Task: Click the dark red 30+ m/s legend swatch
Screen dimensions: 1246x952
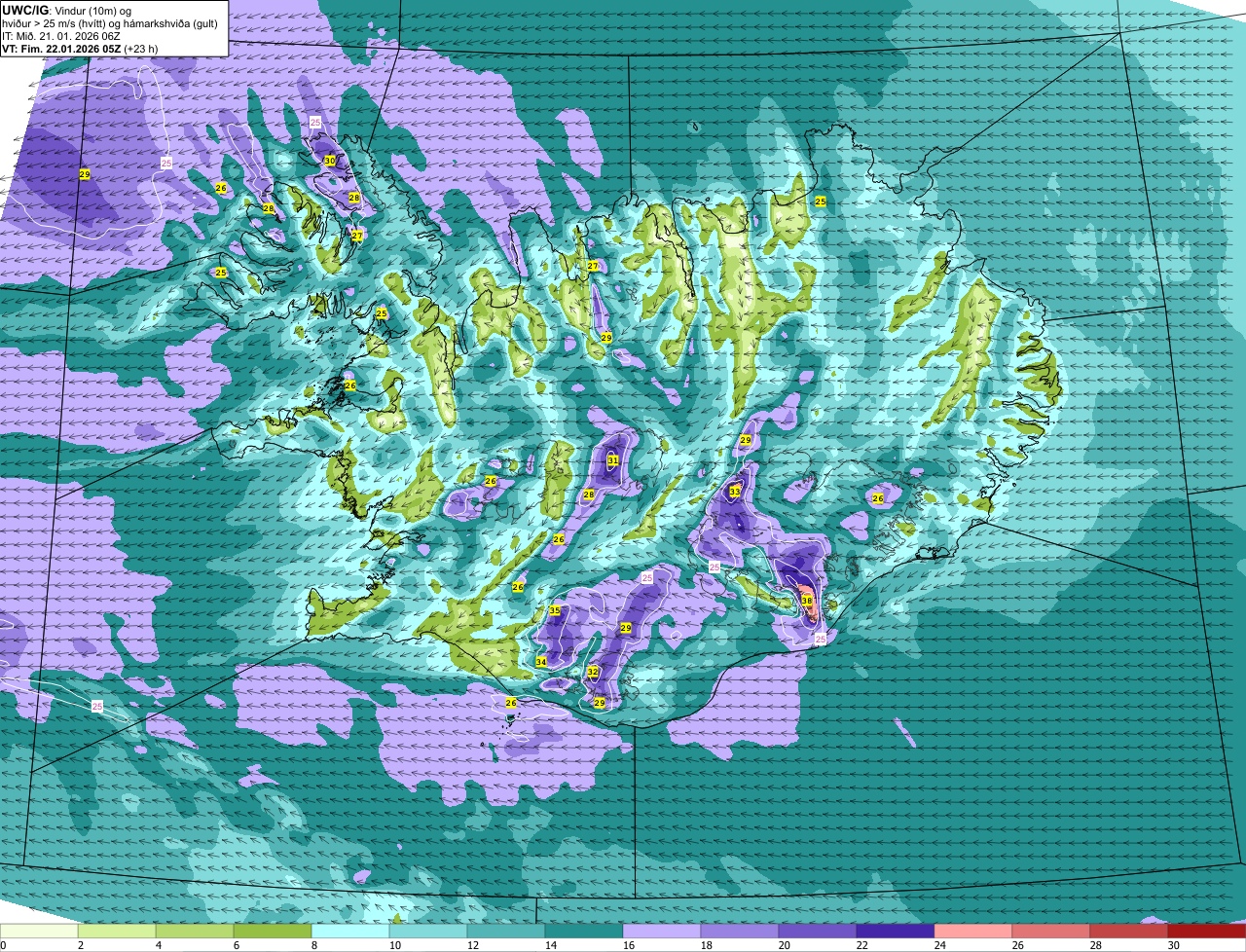Action: coord(1207,931)
